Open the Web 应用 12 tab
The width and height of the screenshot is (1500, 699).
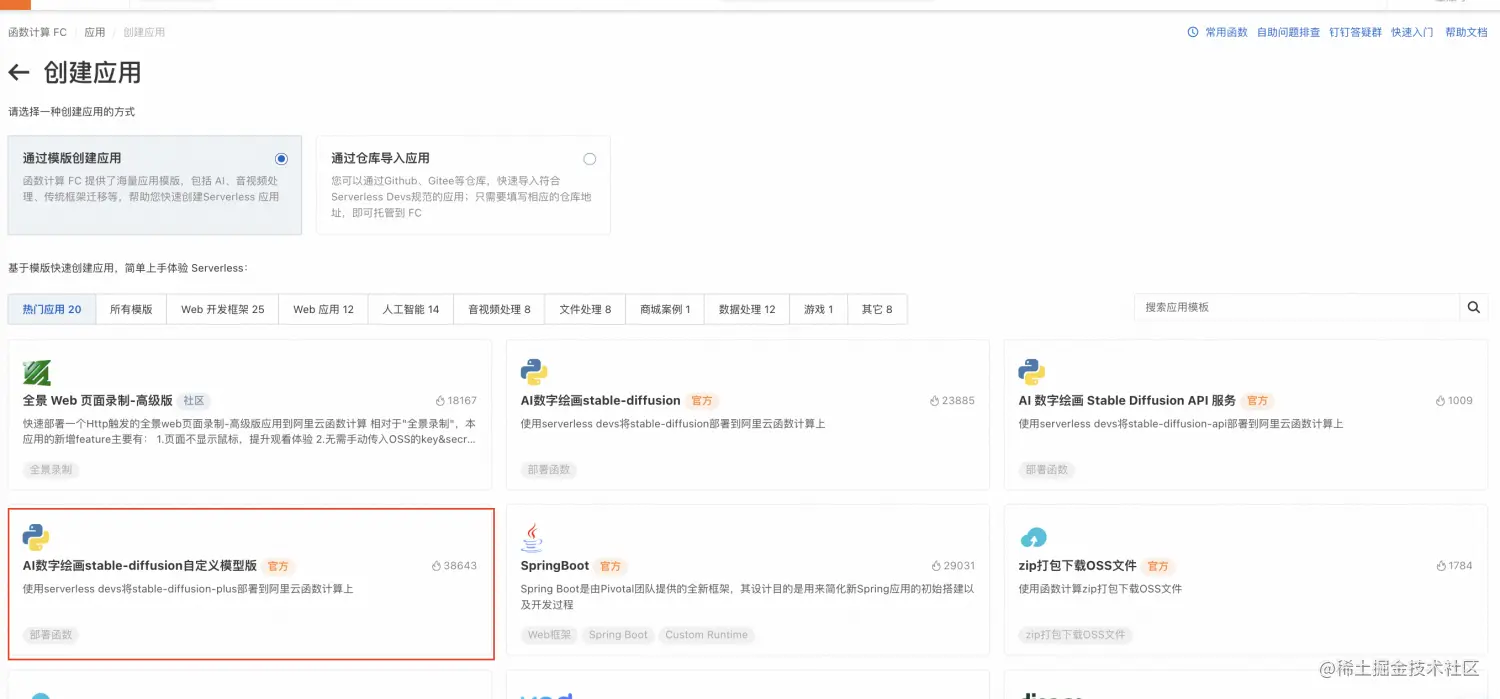pyautogui.click(x=324, y=309)
